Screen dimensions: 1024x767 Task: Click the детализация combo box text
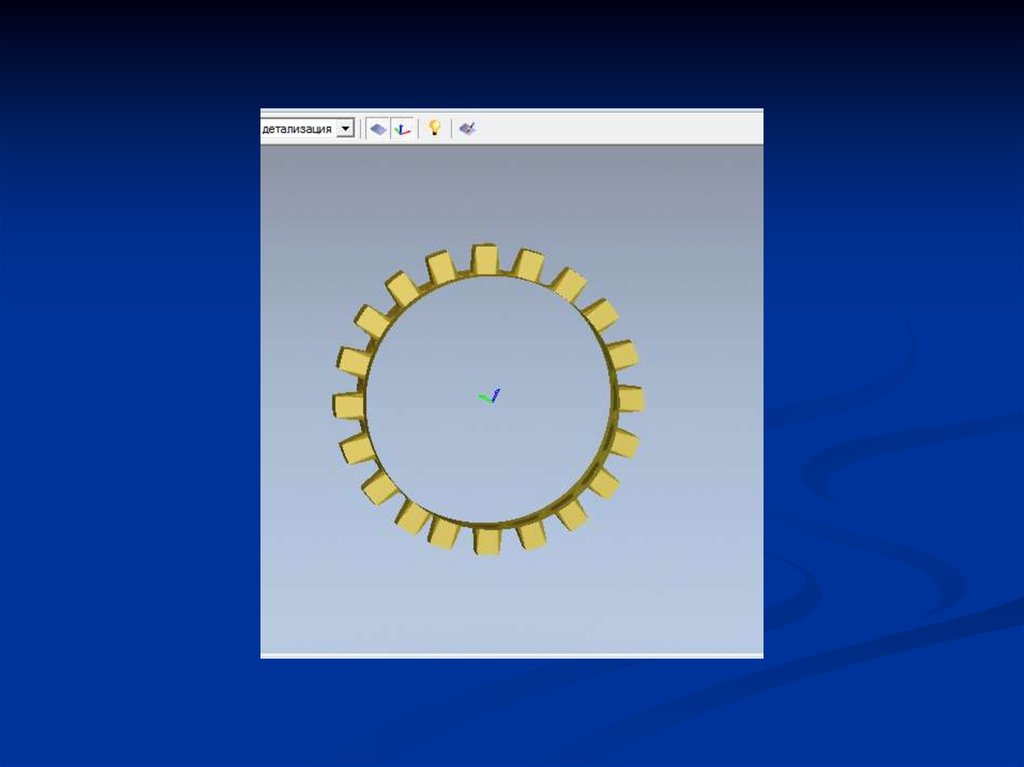(297, 128)
